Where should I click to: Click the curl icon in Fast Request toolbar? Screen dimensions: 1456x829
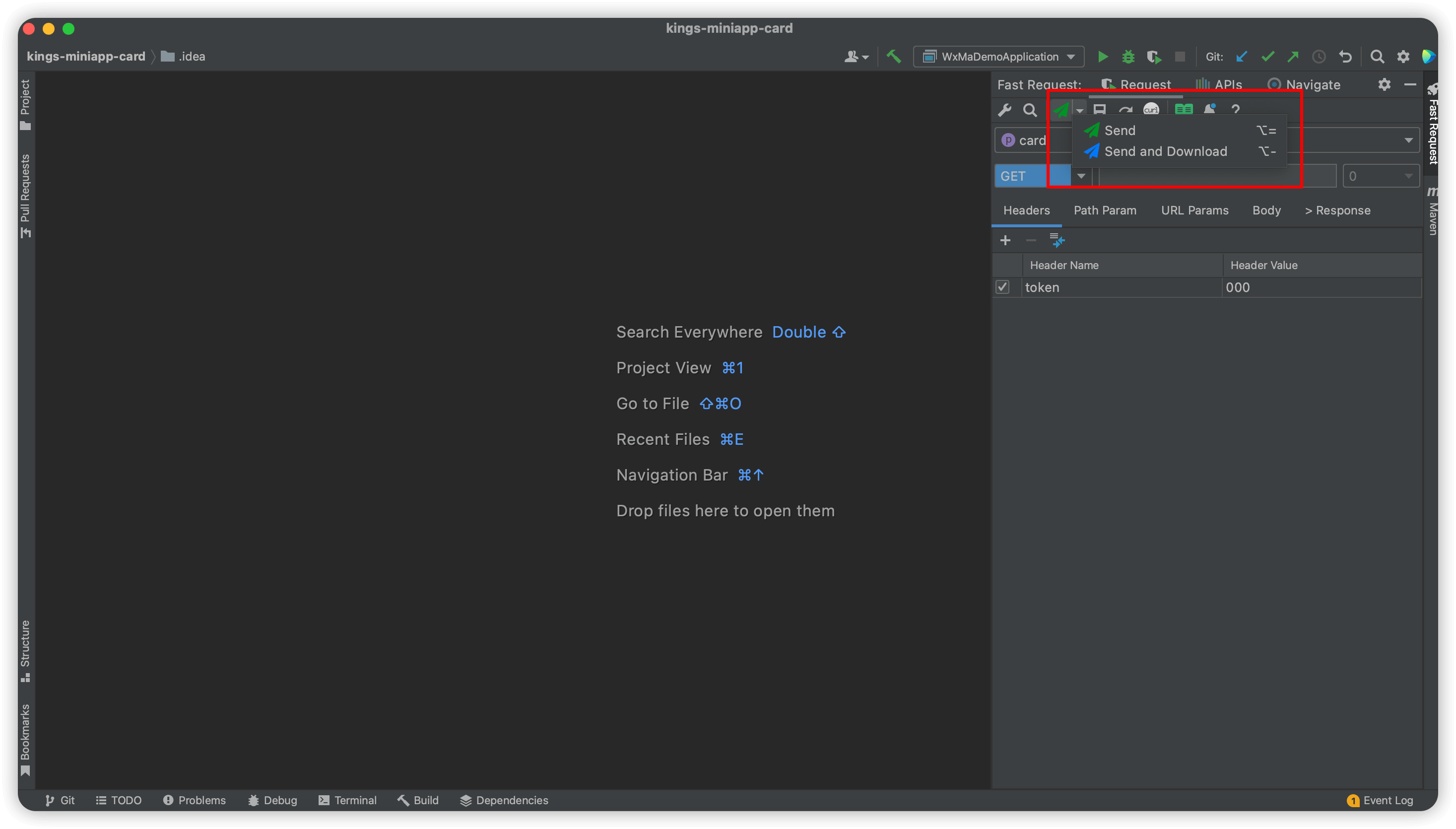[1151, 109]
